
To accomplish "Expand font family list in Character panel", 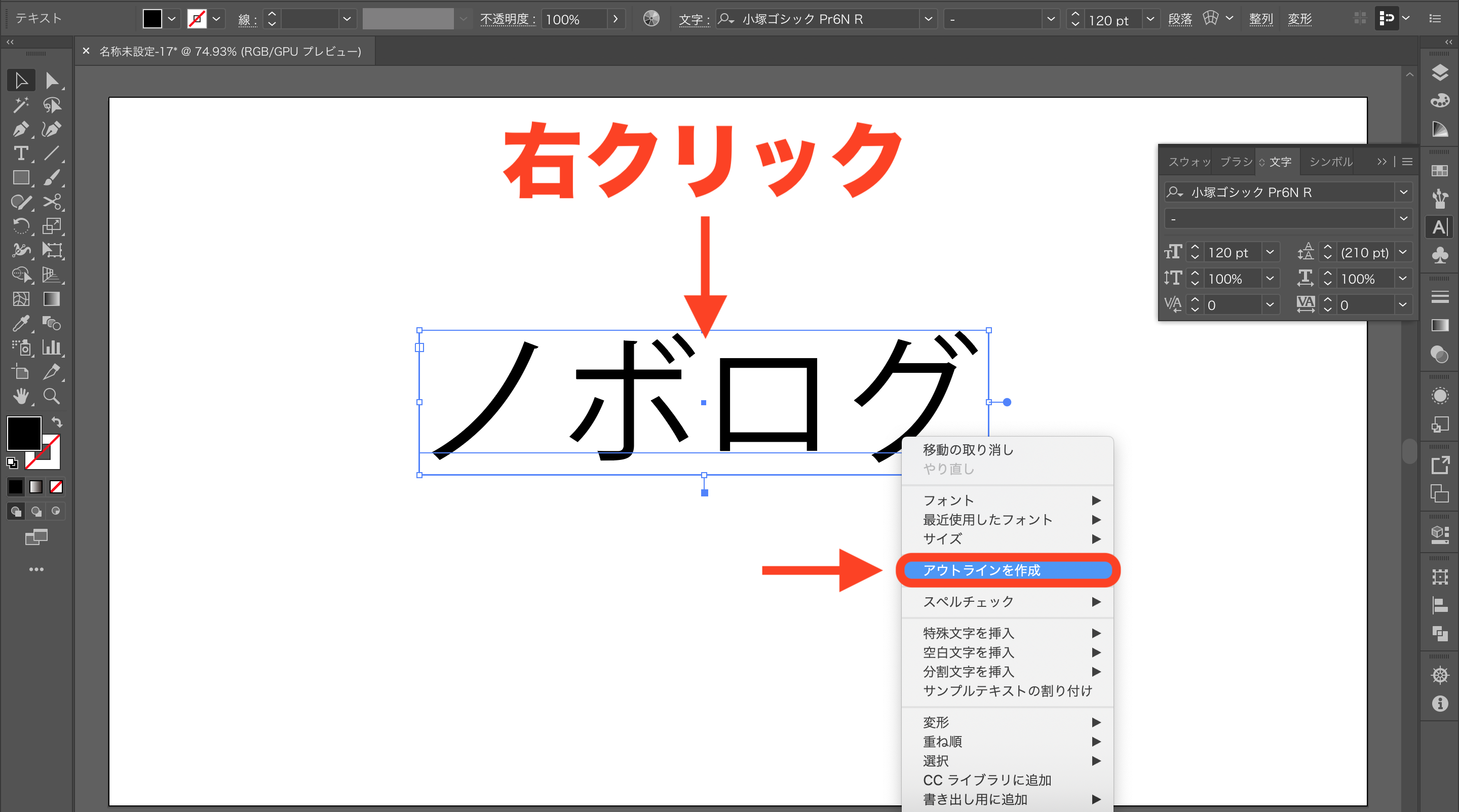I will pos(1403,192).
